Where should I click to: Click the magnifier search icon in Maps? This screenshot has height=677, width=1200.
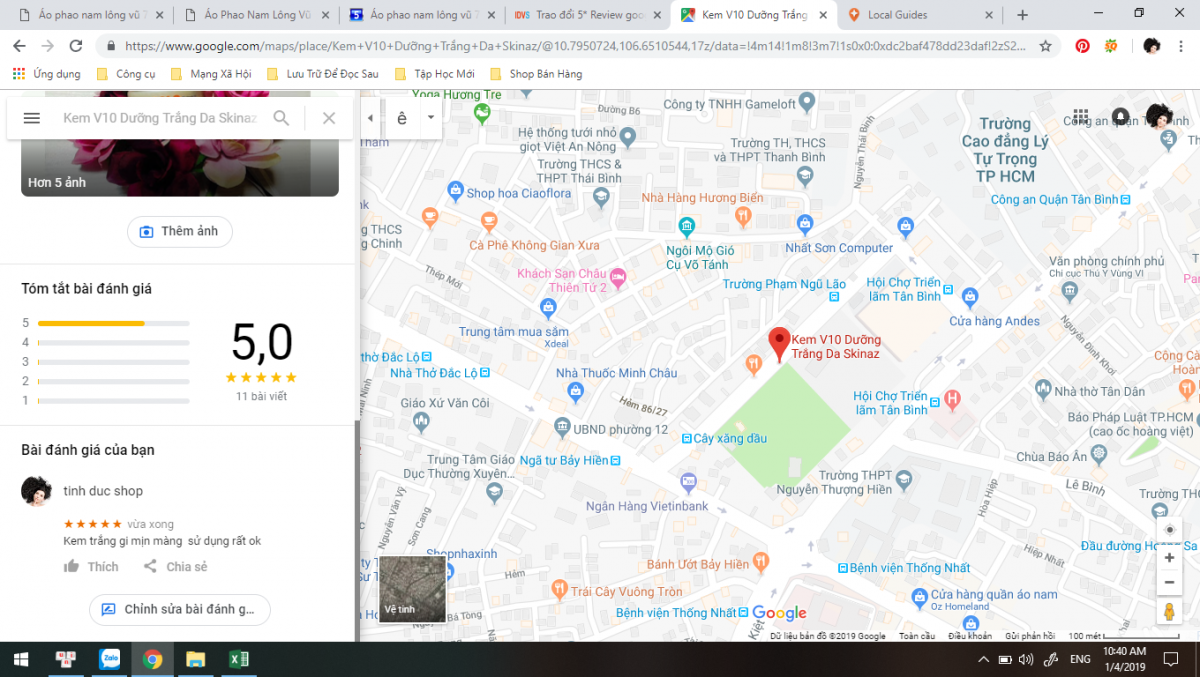pos(281,118)
